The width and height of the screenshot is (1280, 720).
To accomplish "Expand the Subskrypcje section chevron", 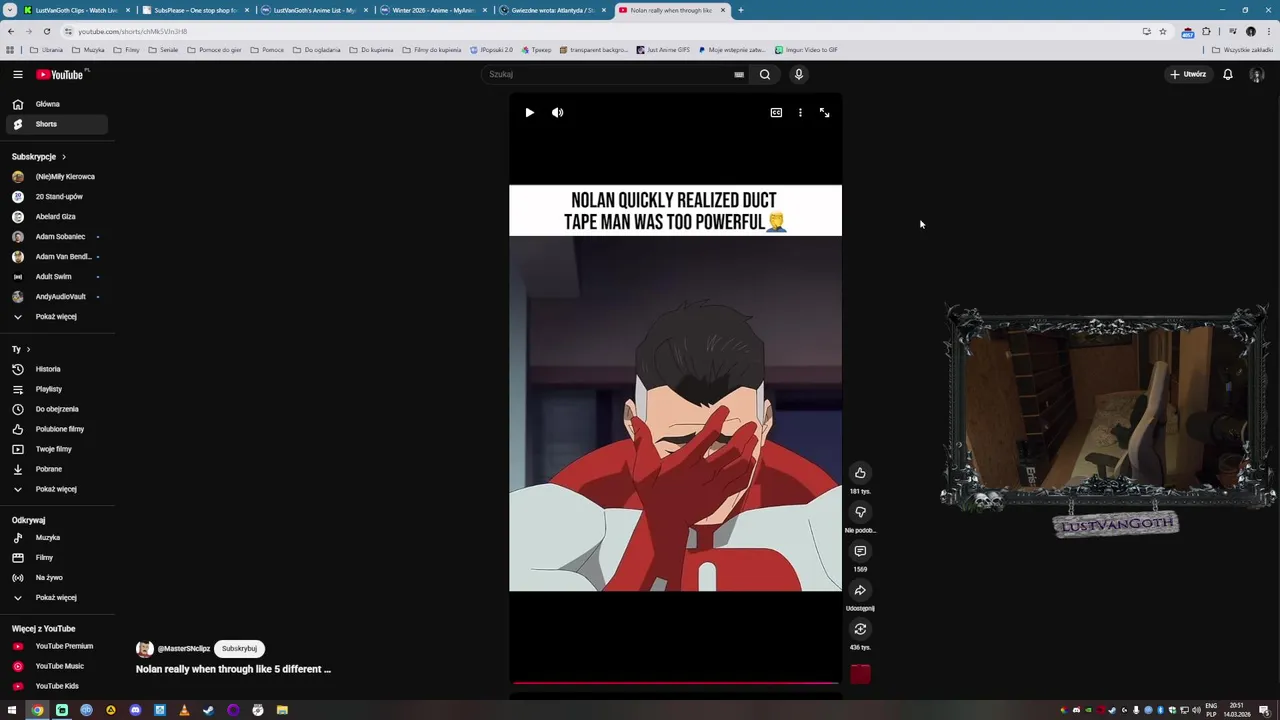I will coord(64,157).
